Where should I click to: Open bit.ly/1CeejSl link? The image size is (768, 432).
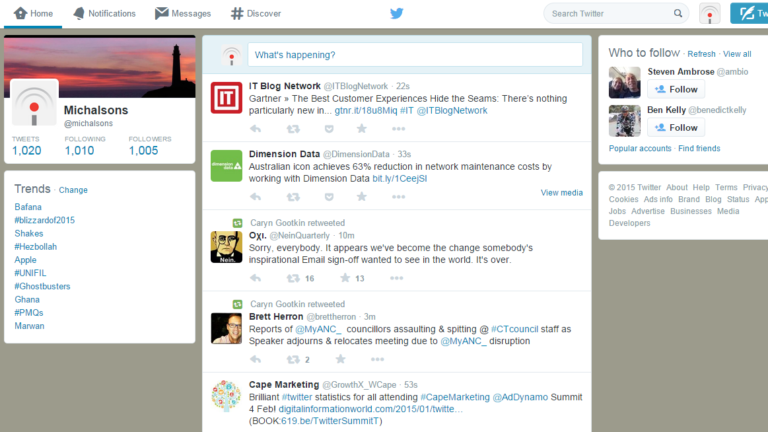pos(400,179)
